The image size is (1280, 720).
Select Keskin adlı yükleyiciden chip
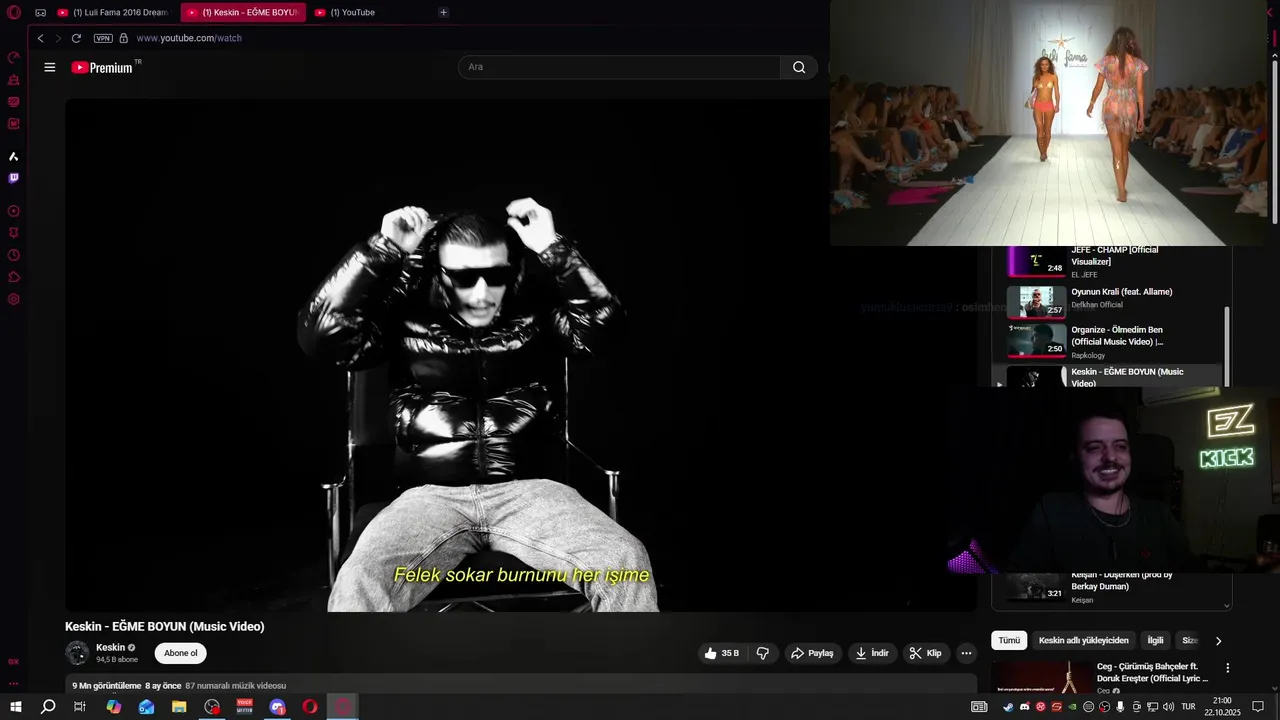pos(1083,640)
